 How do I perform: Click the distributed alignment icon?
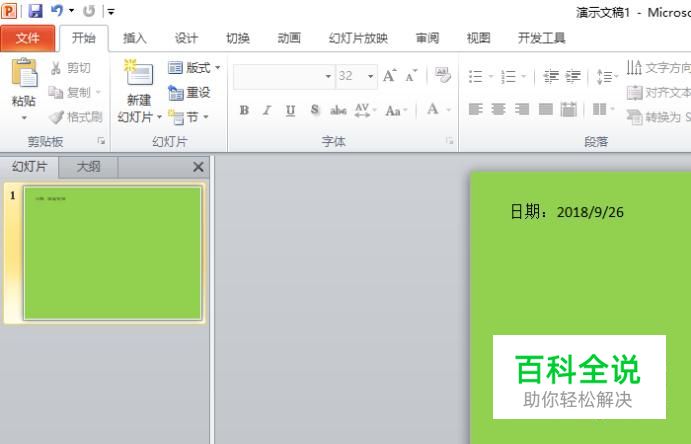[568, 109]
